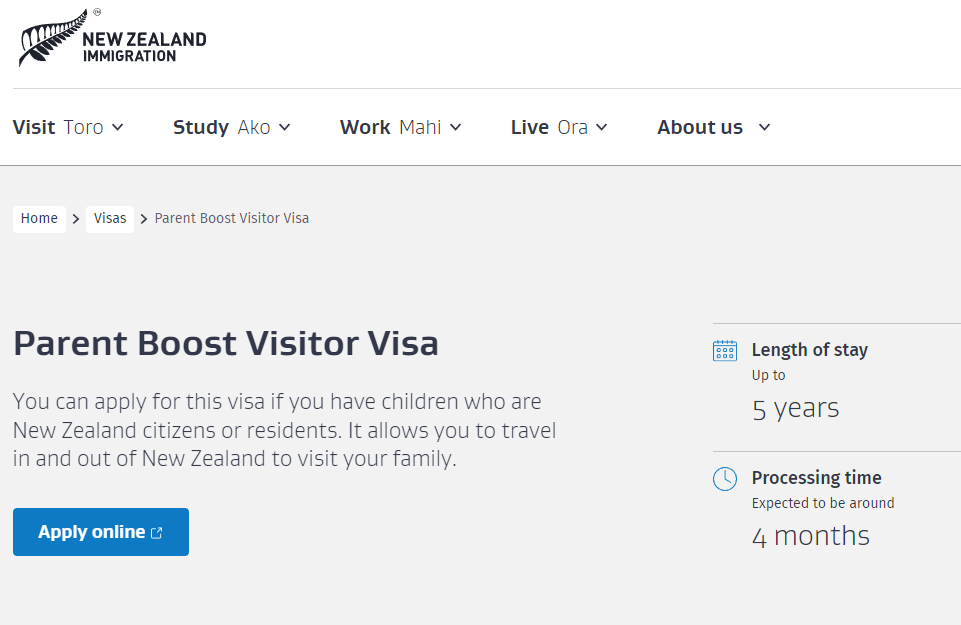Image resolution: width=961 pixels, height=625 pixels.
Task: Open the Work Mahi menu
Action: (390, 128)
